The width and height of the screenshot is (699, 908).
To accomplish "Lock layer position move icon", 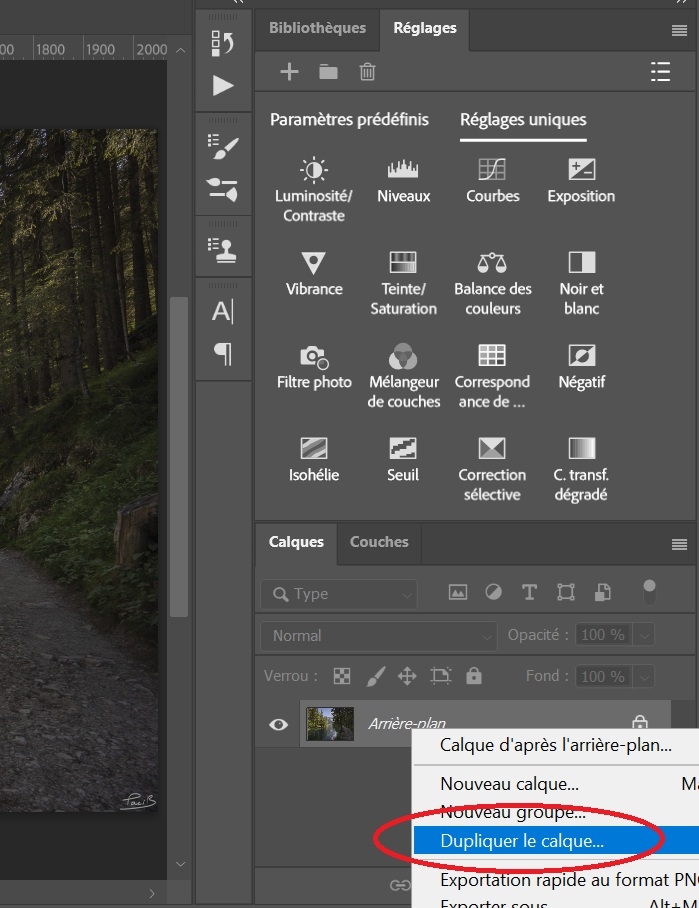I will (407, 676).
